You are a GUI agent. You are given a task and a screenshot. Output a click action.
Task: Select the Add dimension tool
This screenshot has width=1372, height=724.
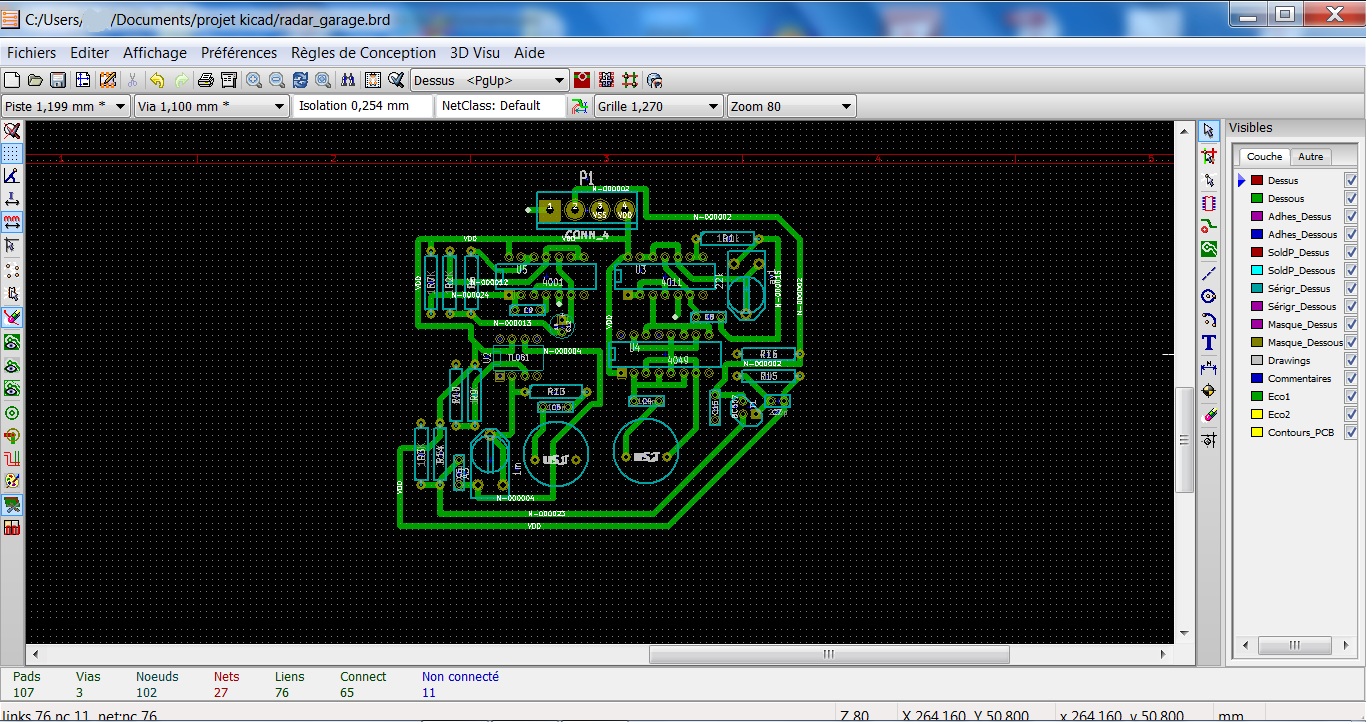tap(1209, 368)
